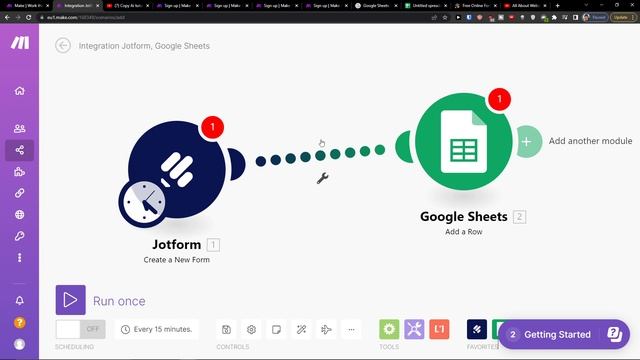This screenshot has width=640, height=360.
Task: Open the Controls three-dots more menu
Action: 351,329
